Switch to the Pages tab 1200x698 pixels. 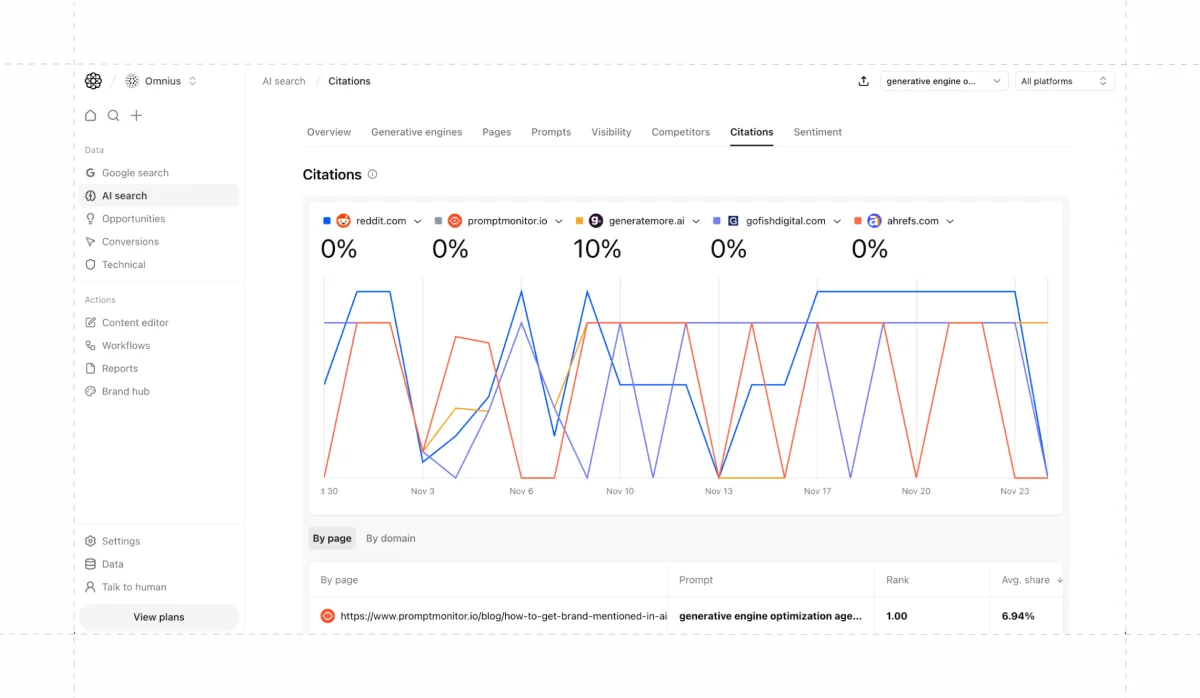coord(496,132)
